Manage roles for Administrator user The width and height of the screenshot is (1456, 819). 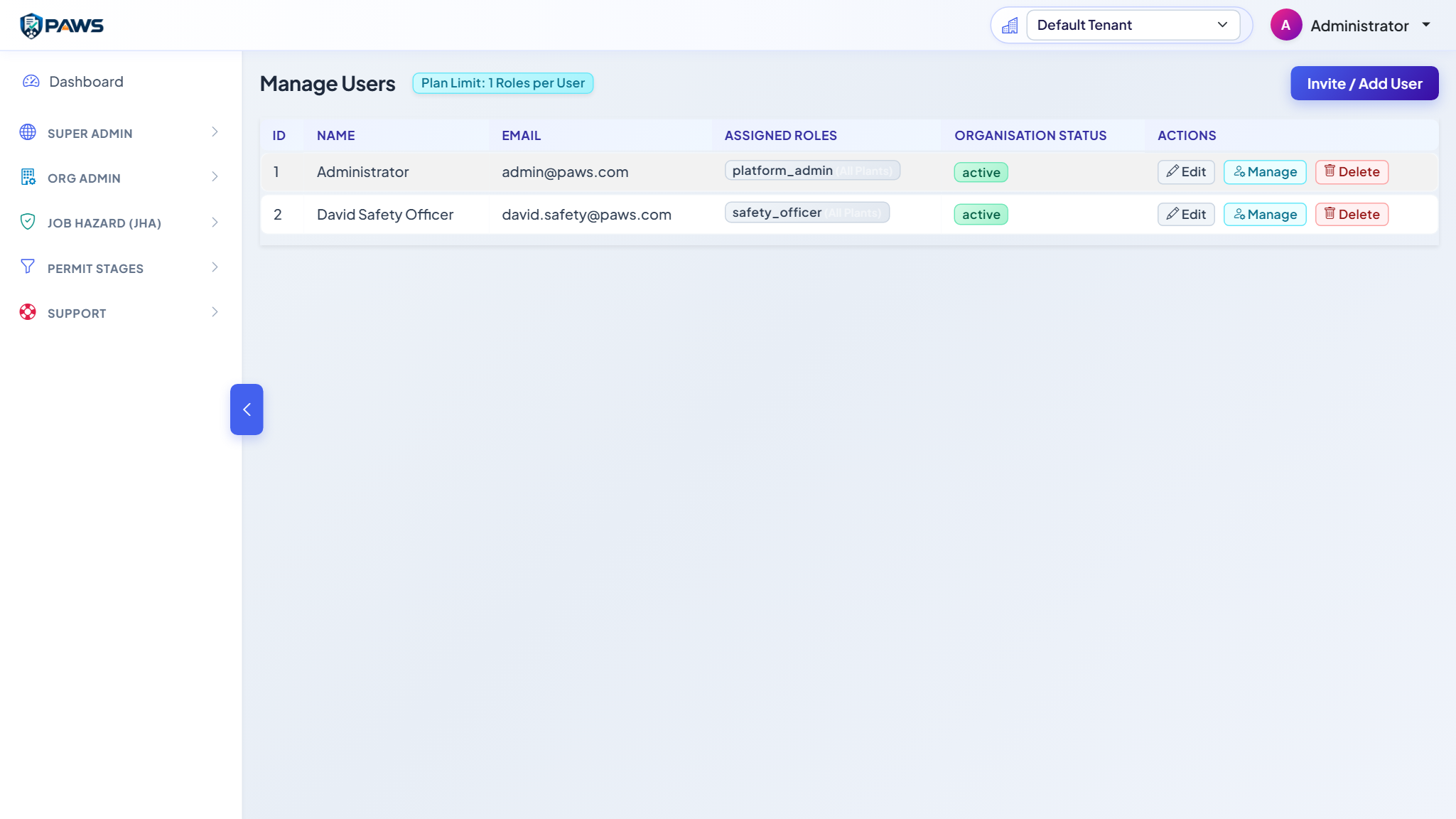1265,172
